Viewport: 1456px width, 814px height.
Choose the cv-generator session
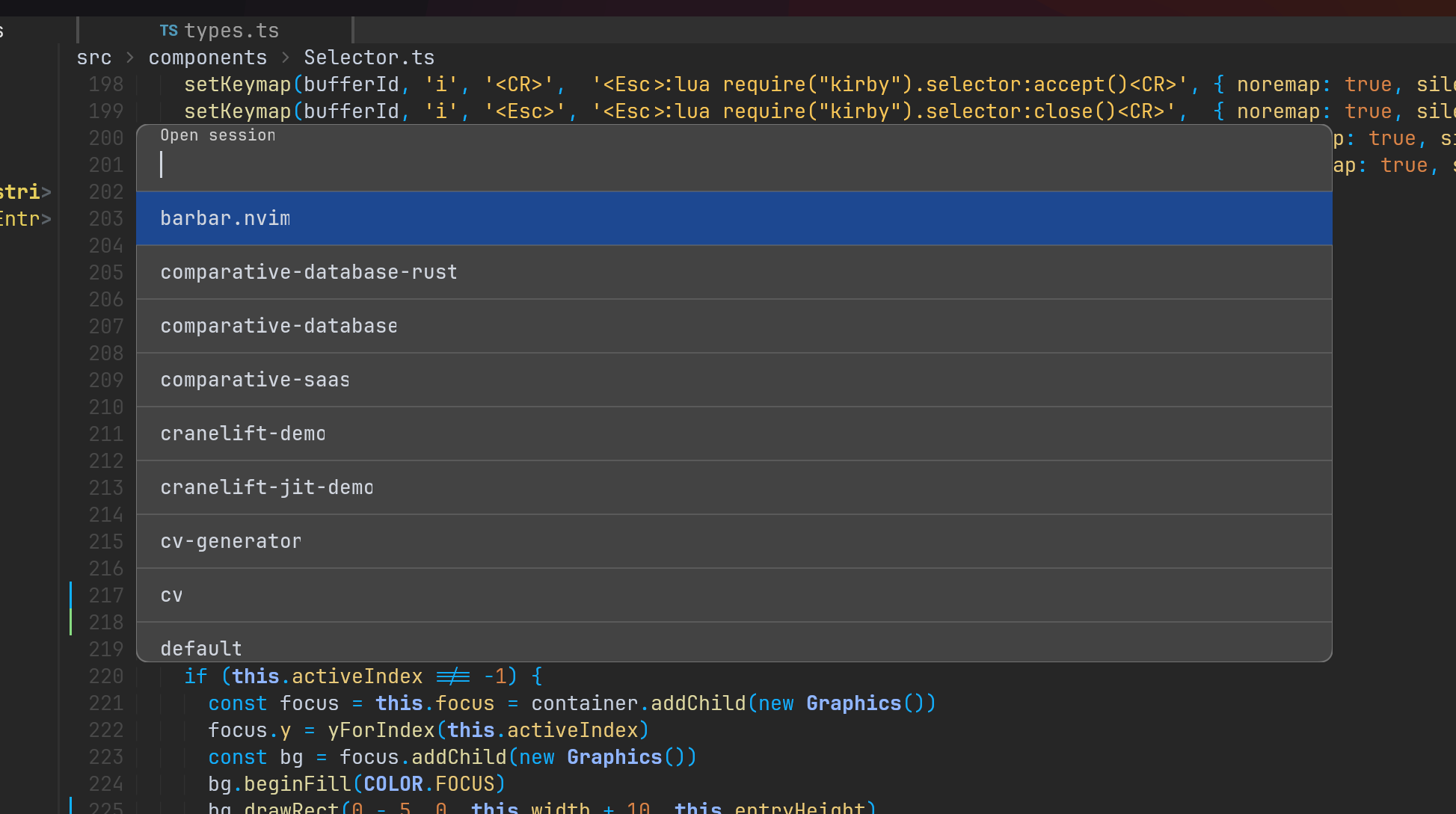click(x=733, y=541)
